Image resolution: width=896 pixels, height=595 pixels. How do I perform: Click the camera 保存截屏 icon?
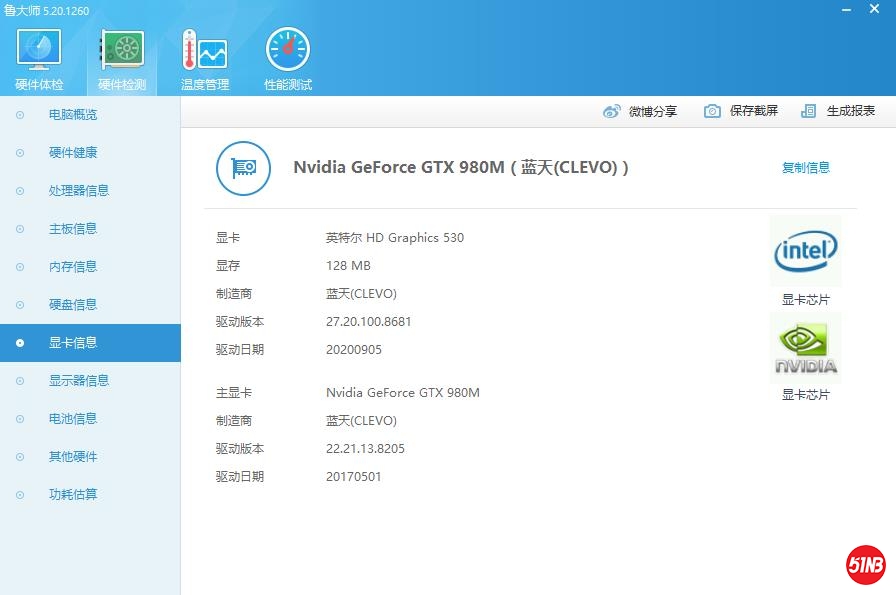pos(712,111)
